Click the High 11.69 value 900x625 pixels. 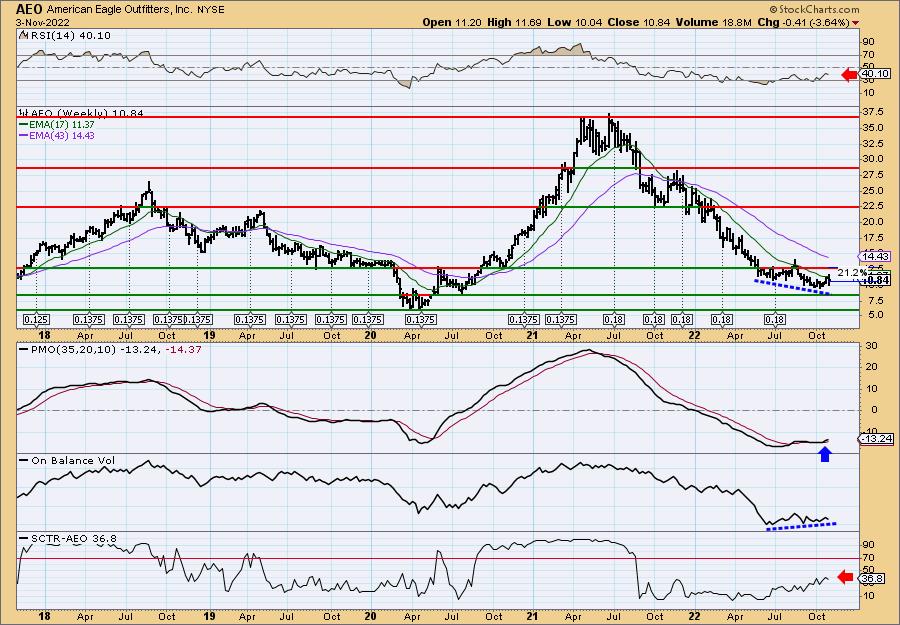click(514, 22)
